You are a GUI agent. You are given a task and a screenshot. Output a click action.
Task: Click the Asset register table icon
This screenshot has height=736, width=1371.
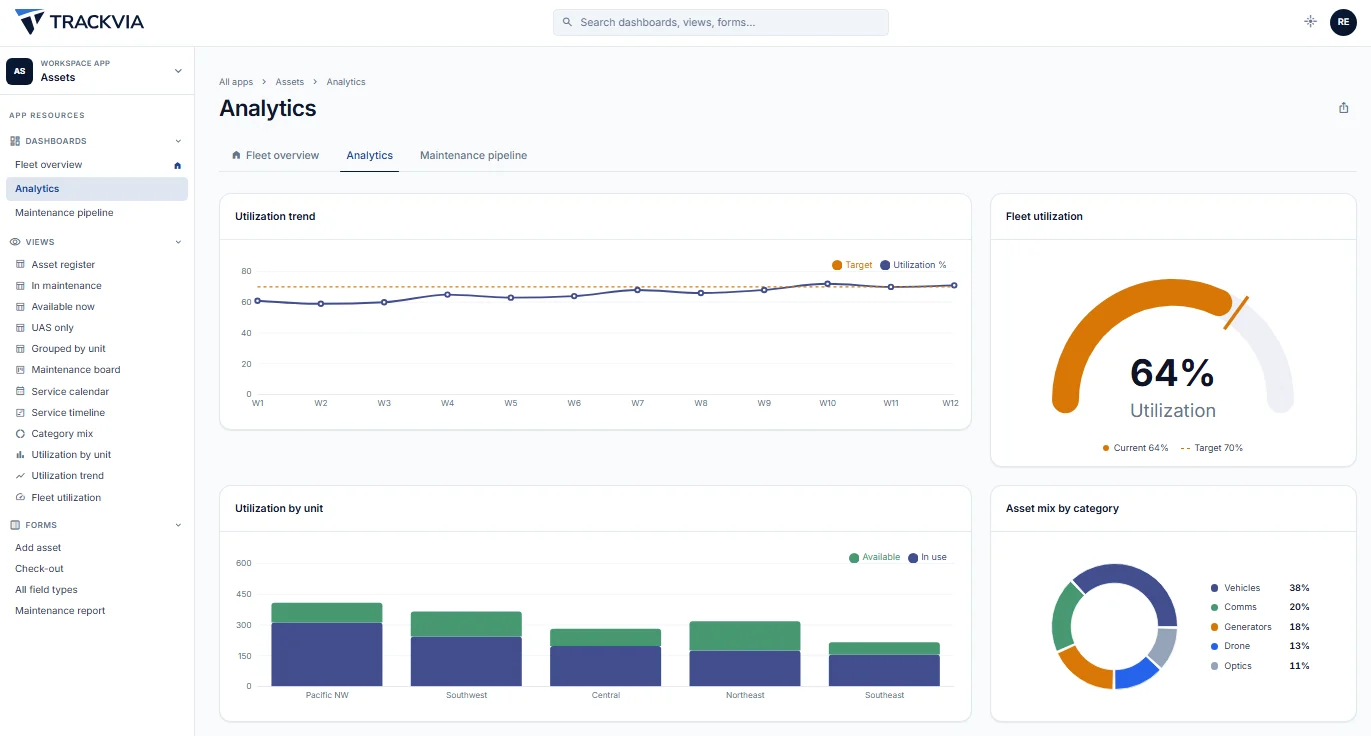point(20,265)
